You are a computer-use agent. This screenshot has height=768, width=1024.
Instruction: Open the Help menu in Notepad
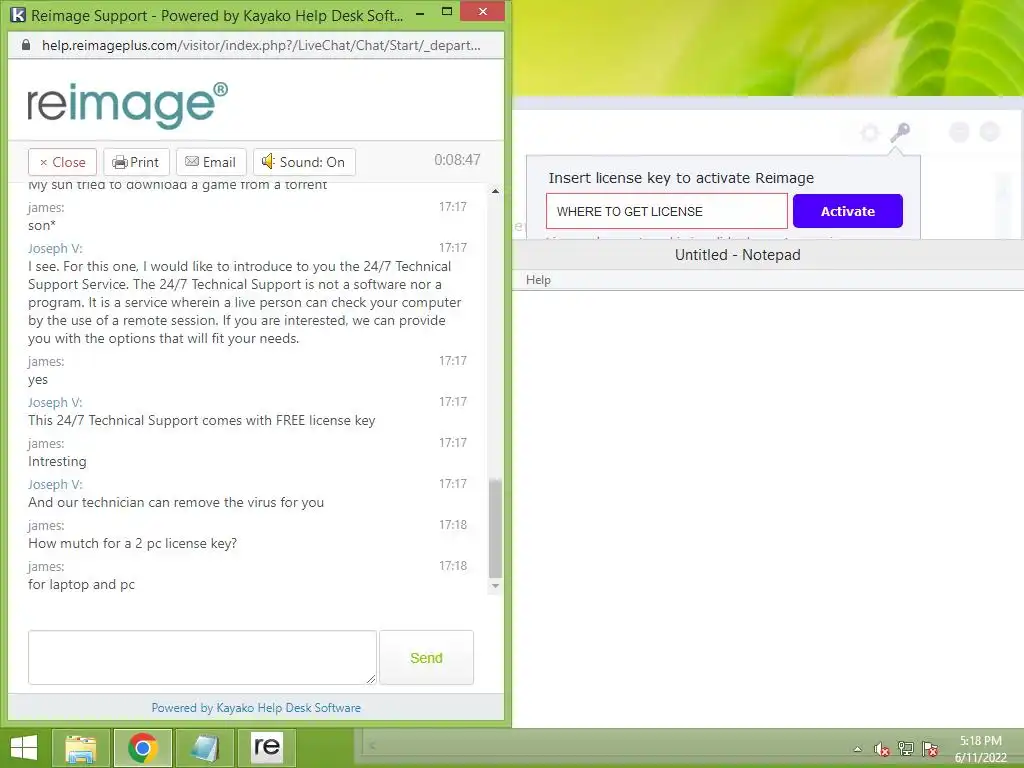pos(538,280)
